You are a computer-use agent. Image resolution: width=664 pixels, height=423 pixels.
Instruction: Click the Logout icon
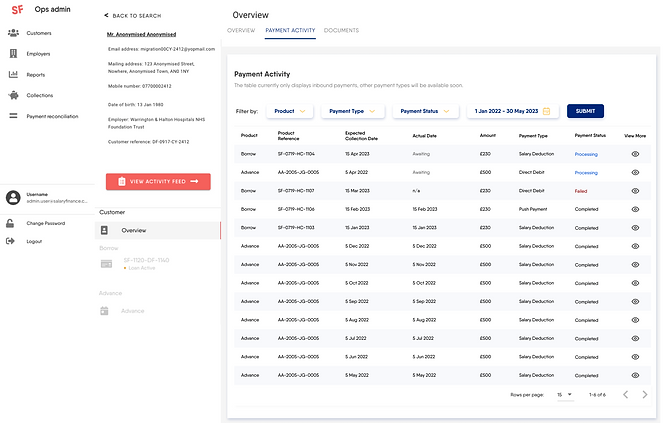(x=10, y=241)
